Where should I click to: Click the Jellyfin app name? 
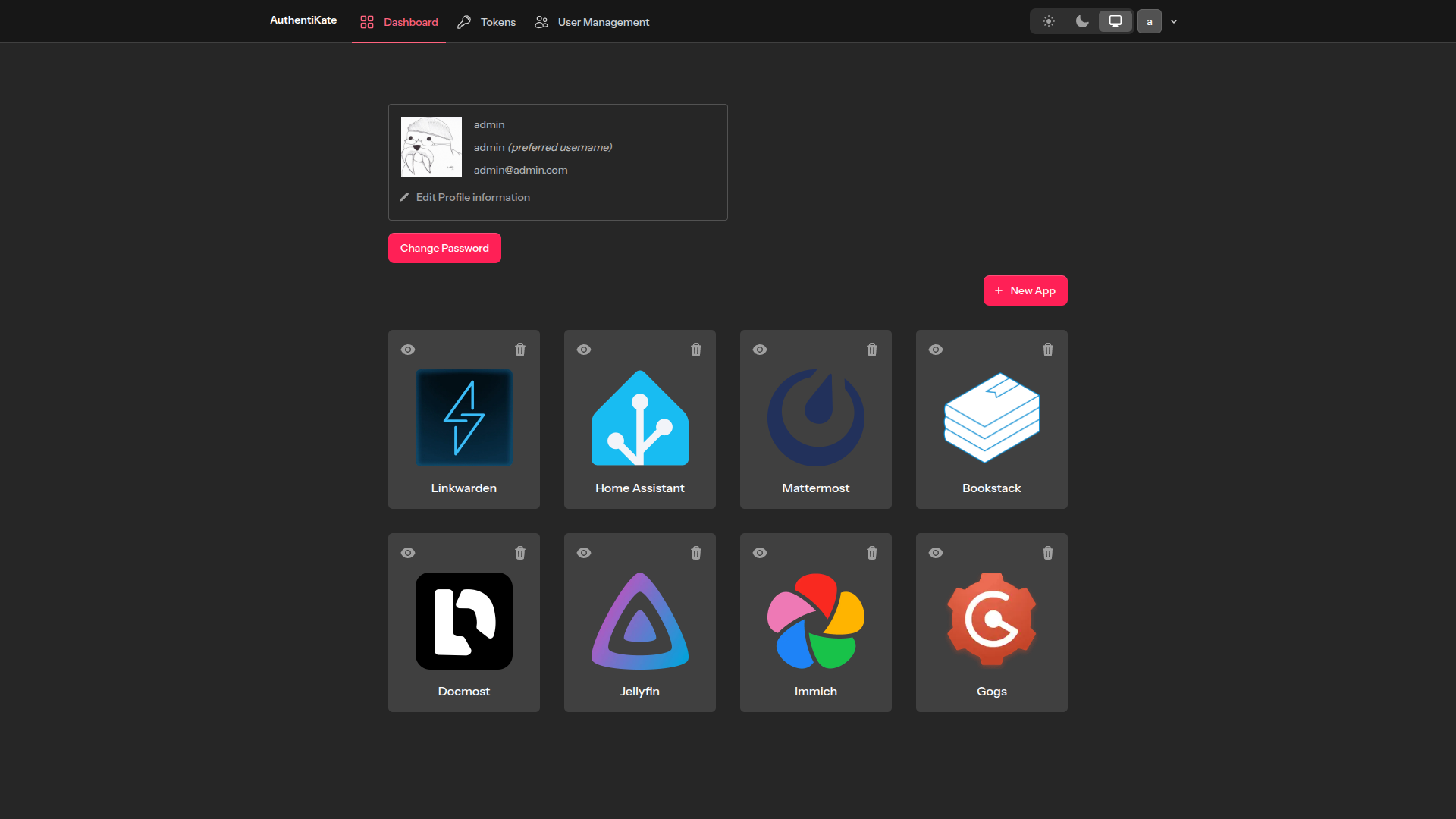point(640,692)
